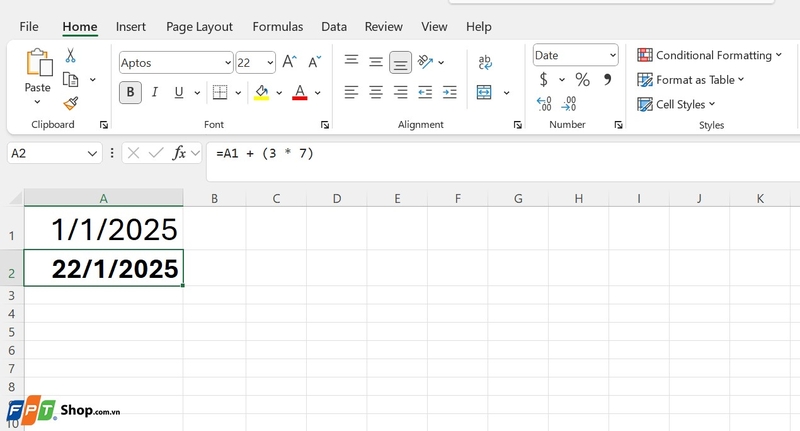Click Merge & Center icon
The width and height of the screenshot is (800, 431).
tap(484, 92)
